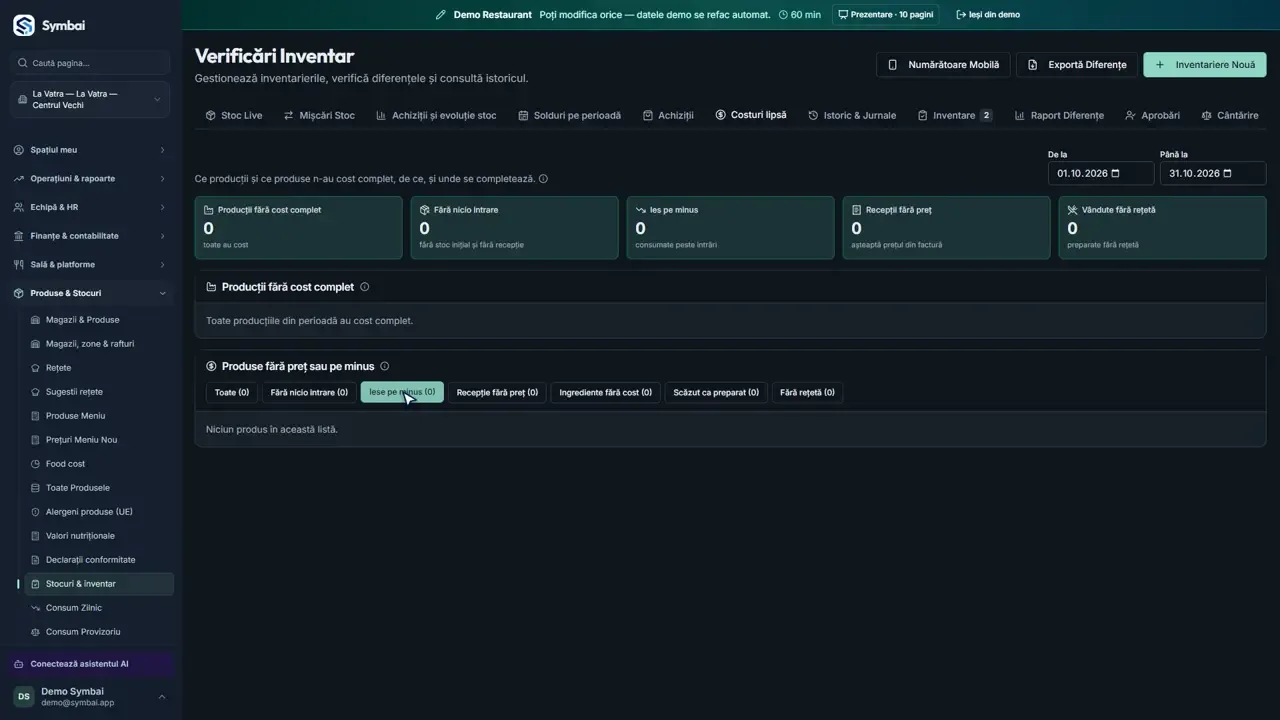This screenshot has width=1280, height=720.
Task: Open the Inventare tab
Action: tap(954, 115)
